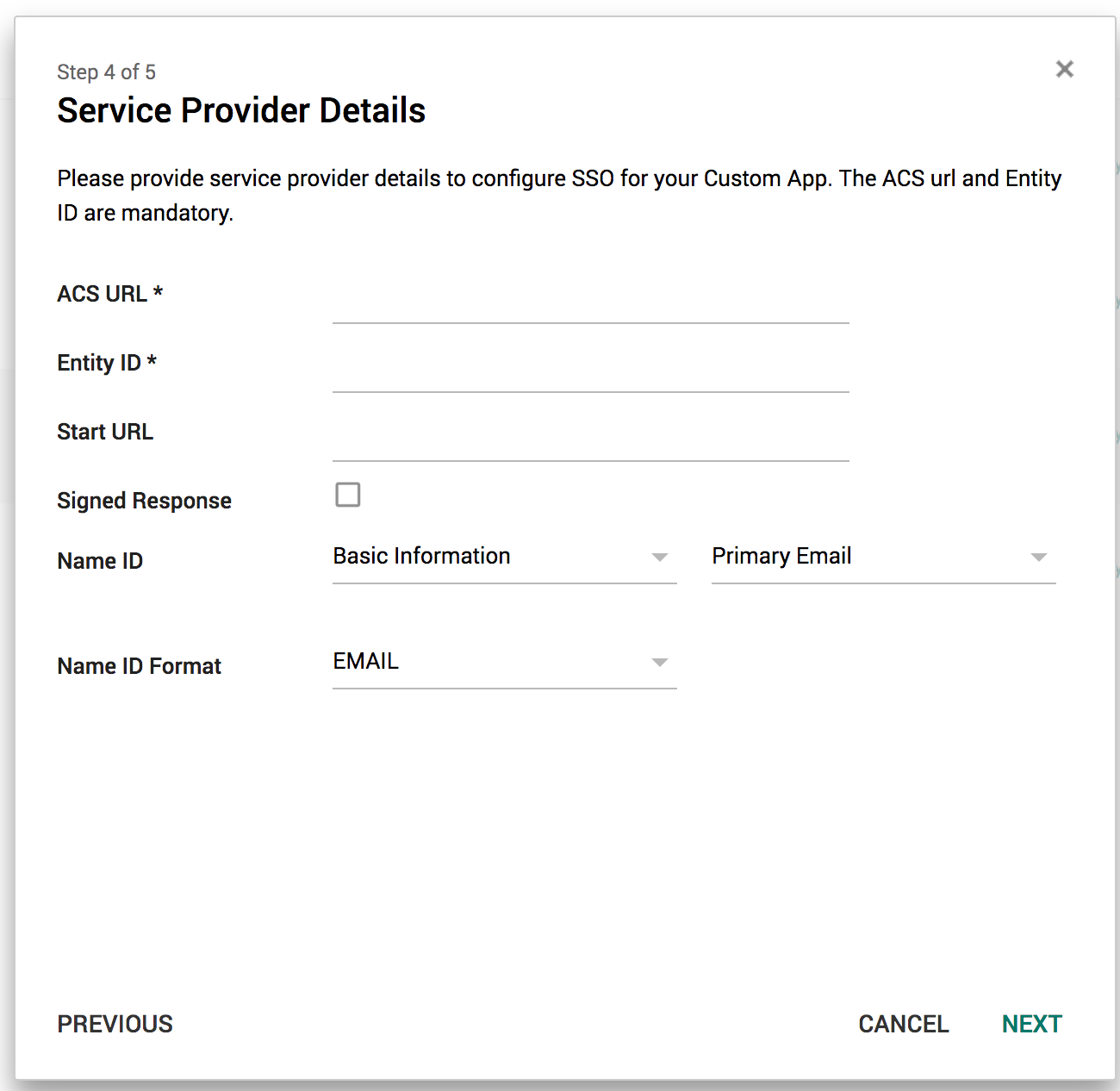This screenshot has width=1120, height=1091.
Task: Enable the Signed Response checkbox
Action: coord(348,495)
